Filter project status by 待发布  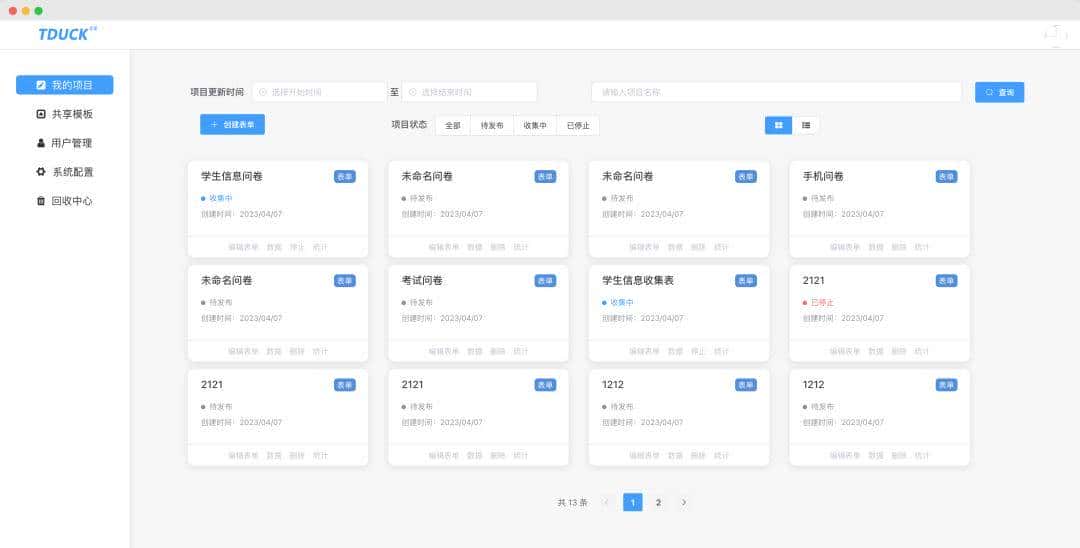pyautogui.click(x=492, y=125)
